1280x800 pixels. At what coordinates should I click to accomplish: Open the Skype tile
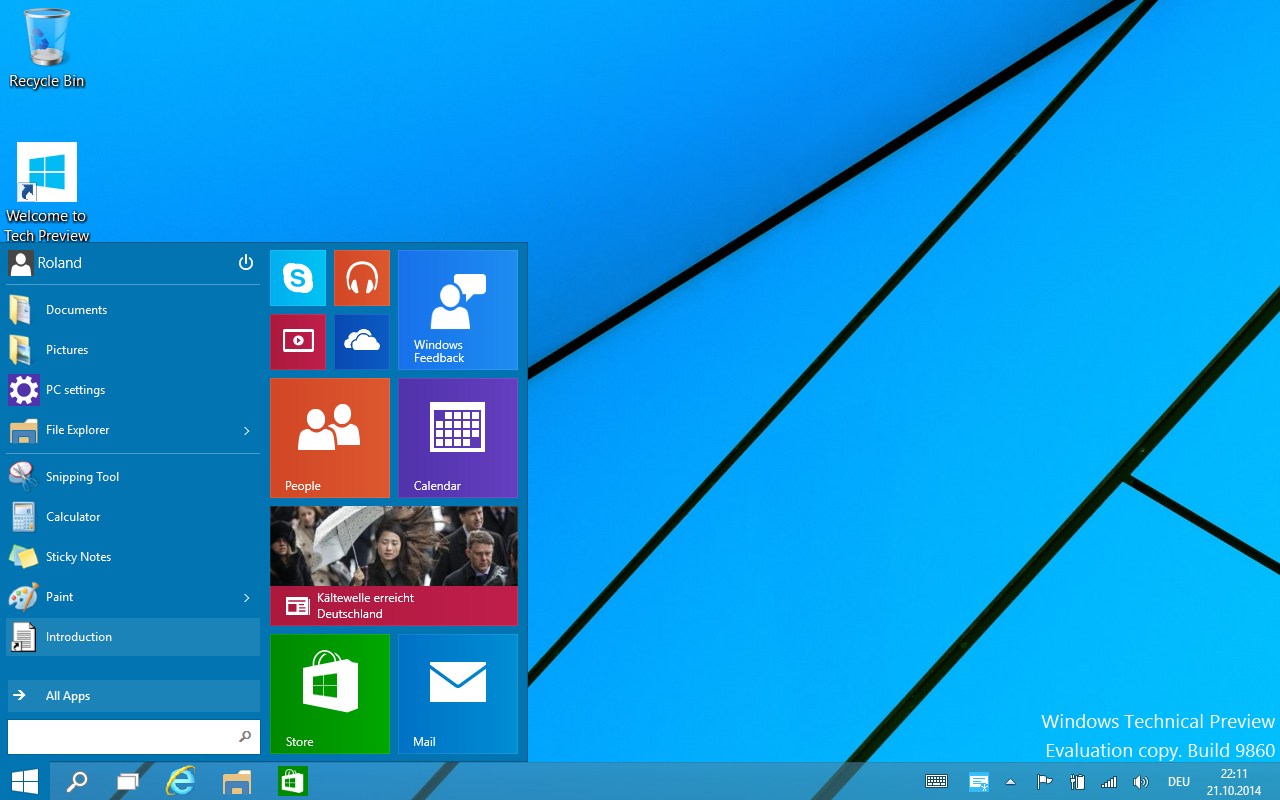(298, 278)
